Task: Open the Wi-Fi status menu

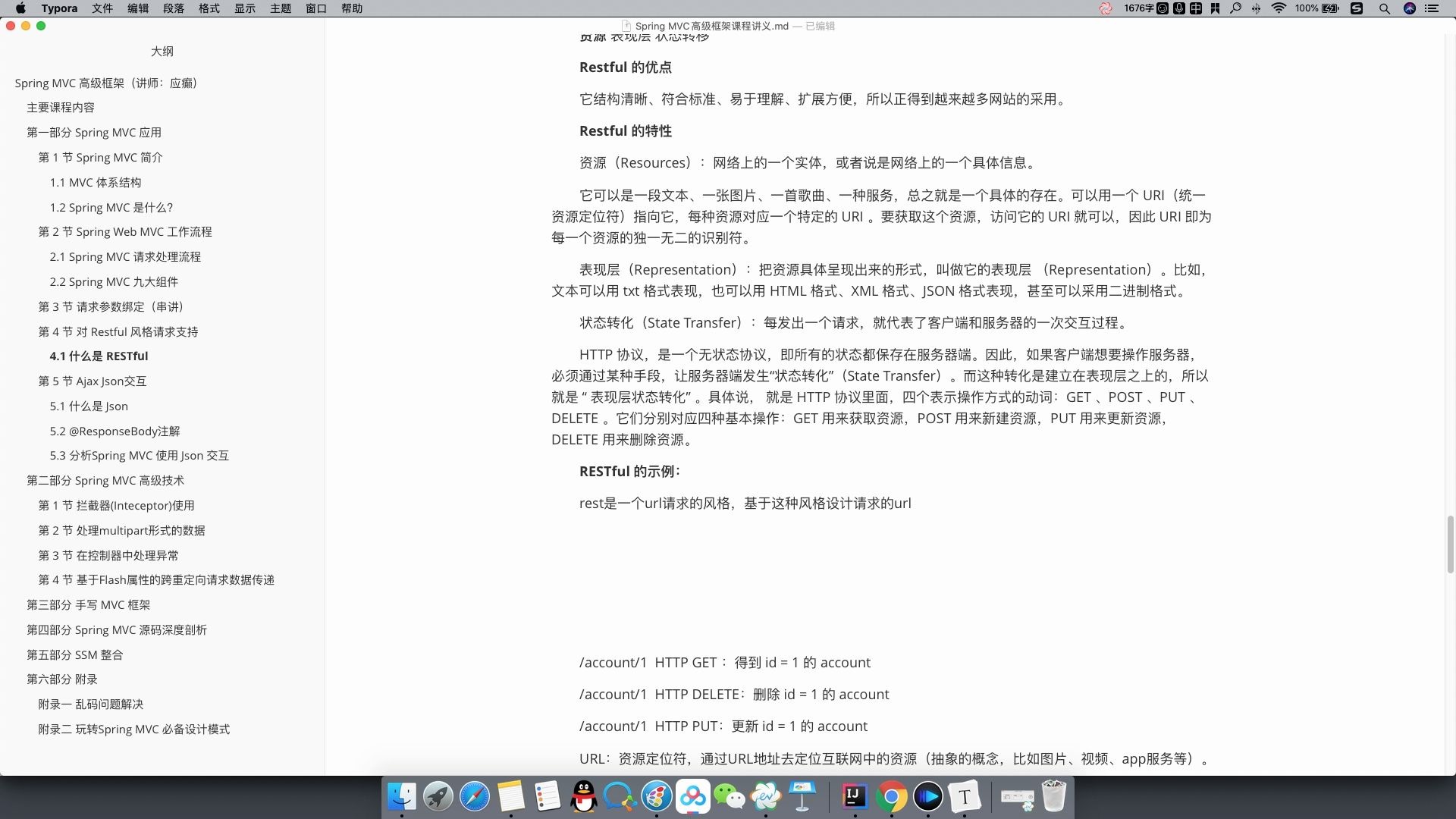Action: [x=1279, y=8]
